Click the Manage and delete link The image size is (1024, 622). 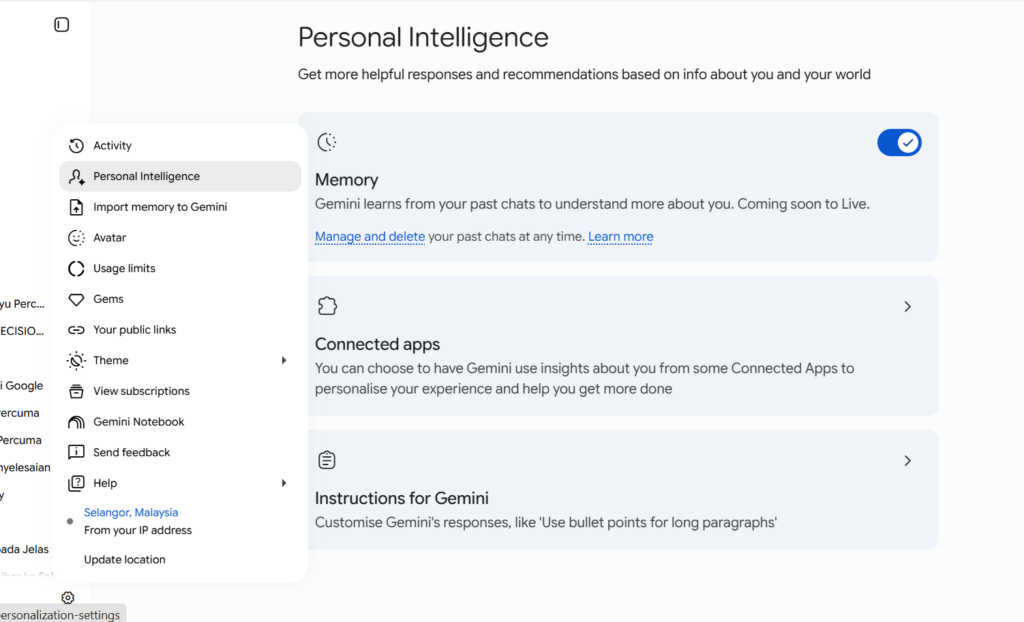click(370, 237)
